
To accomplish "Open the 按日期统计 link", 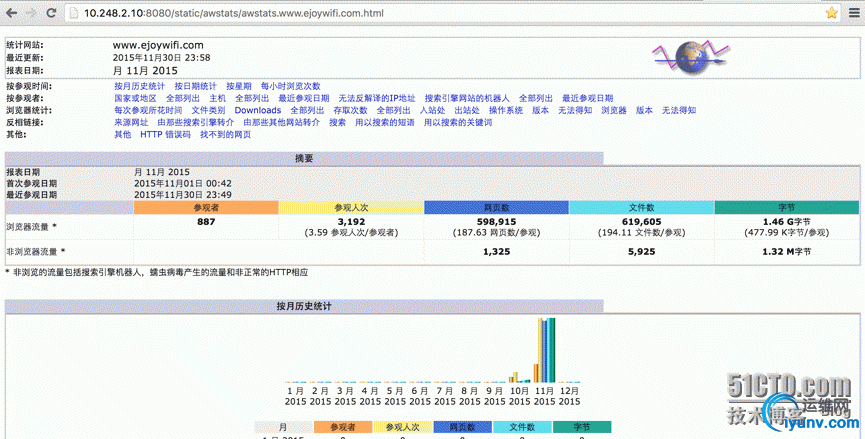I will [196, 86].
